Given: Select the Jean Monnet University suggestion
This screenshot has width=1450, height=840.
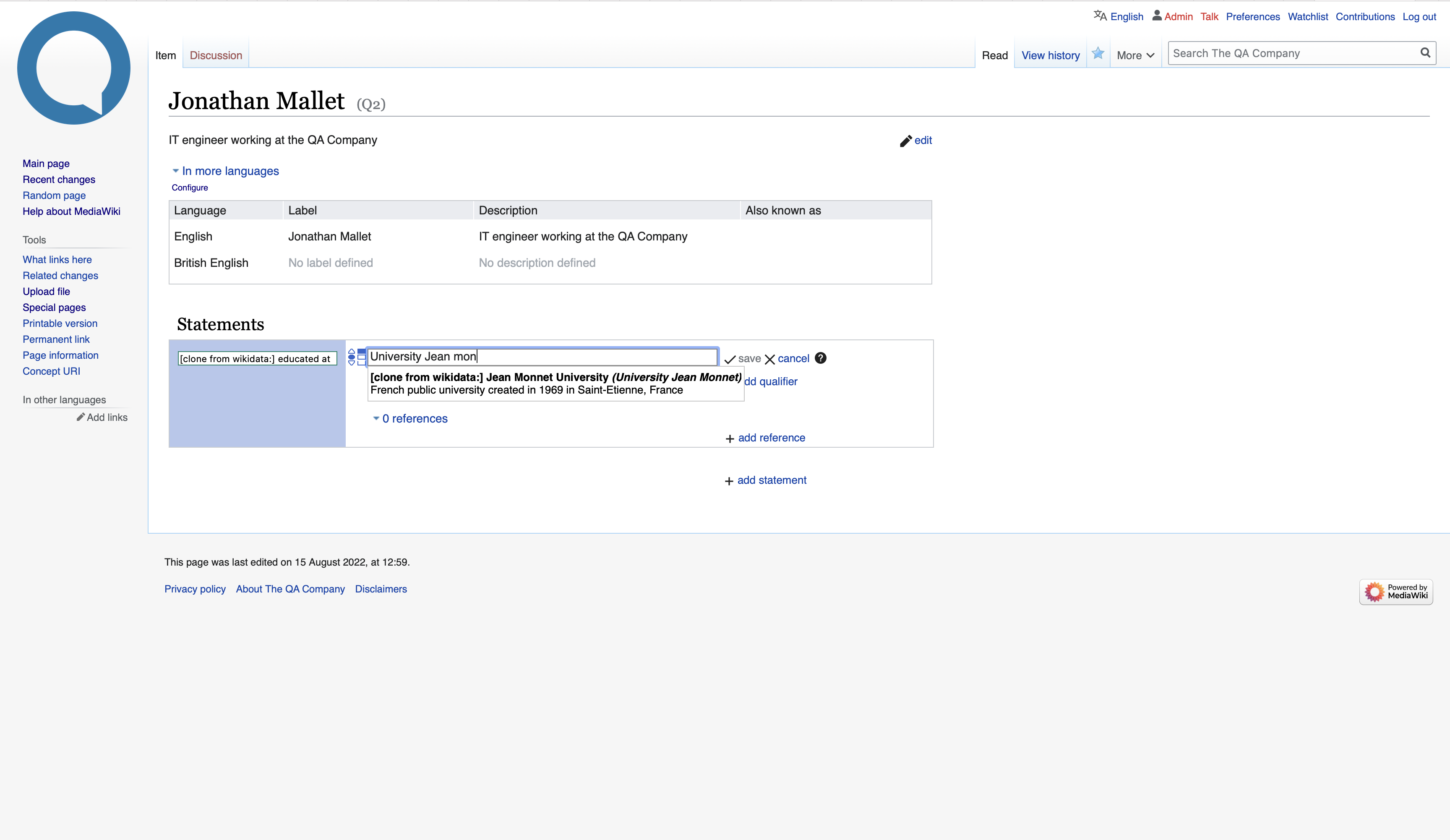Looking at the screenshot, I should (556, 383).
